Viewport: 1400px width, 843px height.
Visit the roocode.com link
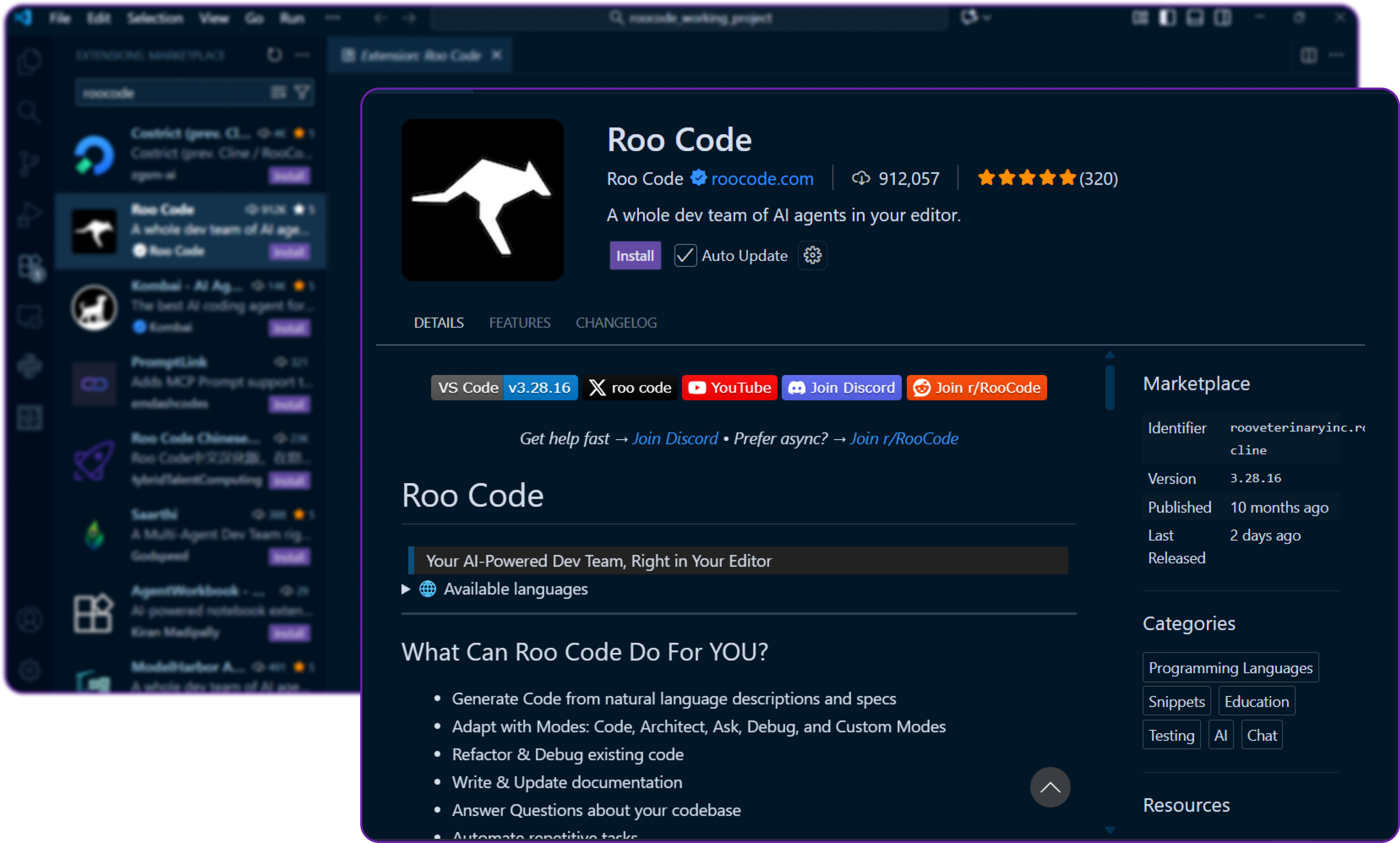(761, 179)
